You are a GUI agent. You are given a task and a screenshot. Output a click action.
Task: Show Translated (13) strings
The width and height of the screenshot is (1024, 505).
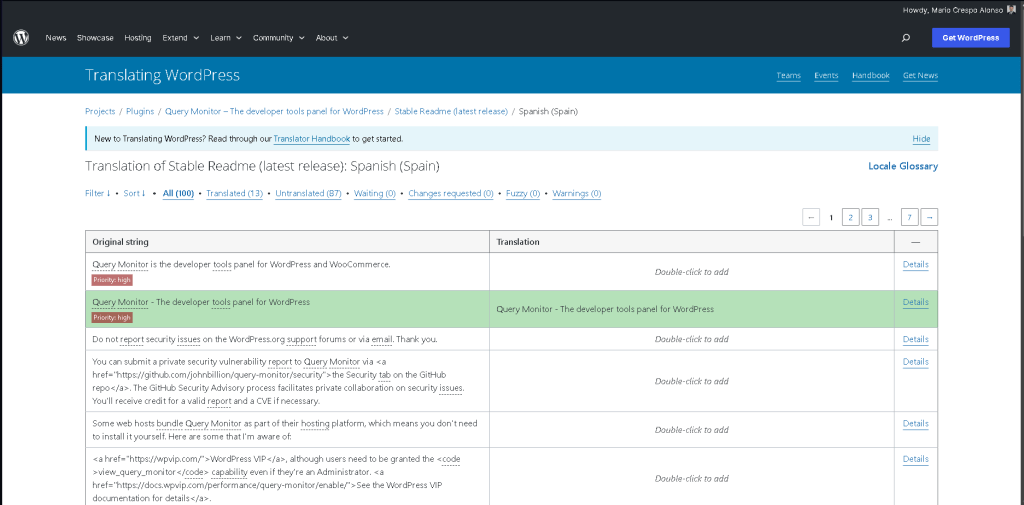tap(234, 193)
